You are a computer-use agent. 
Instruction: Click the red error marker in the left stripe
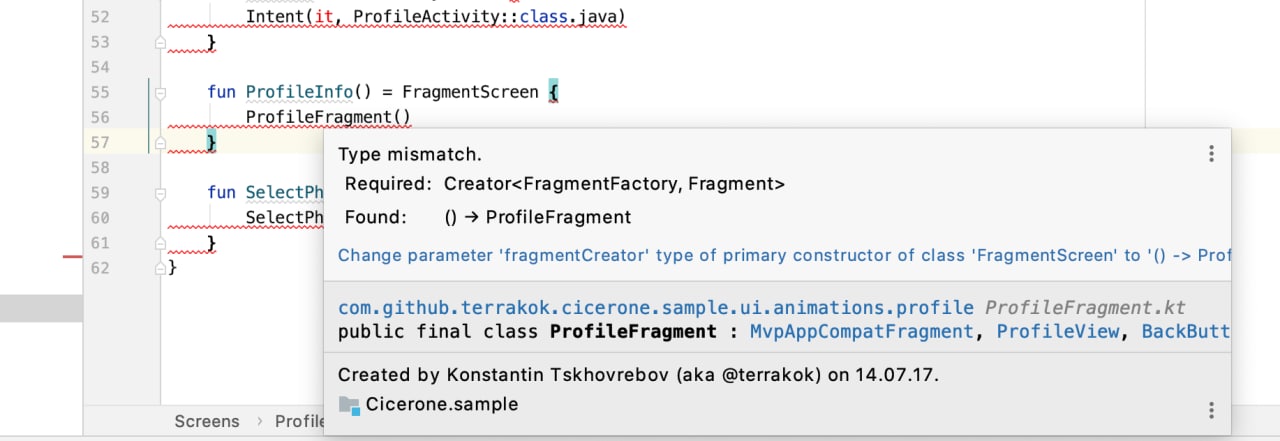[x=72, y=257]
